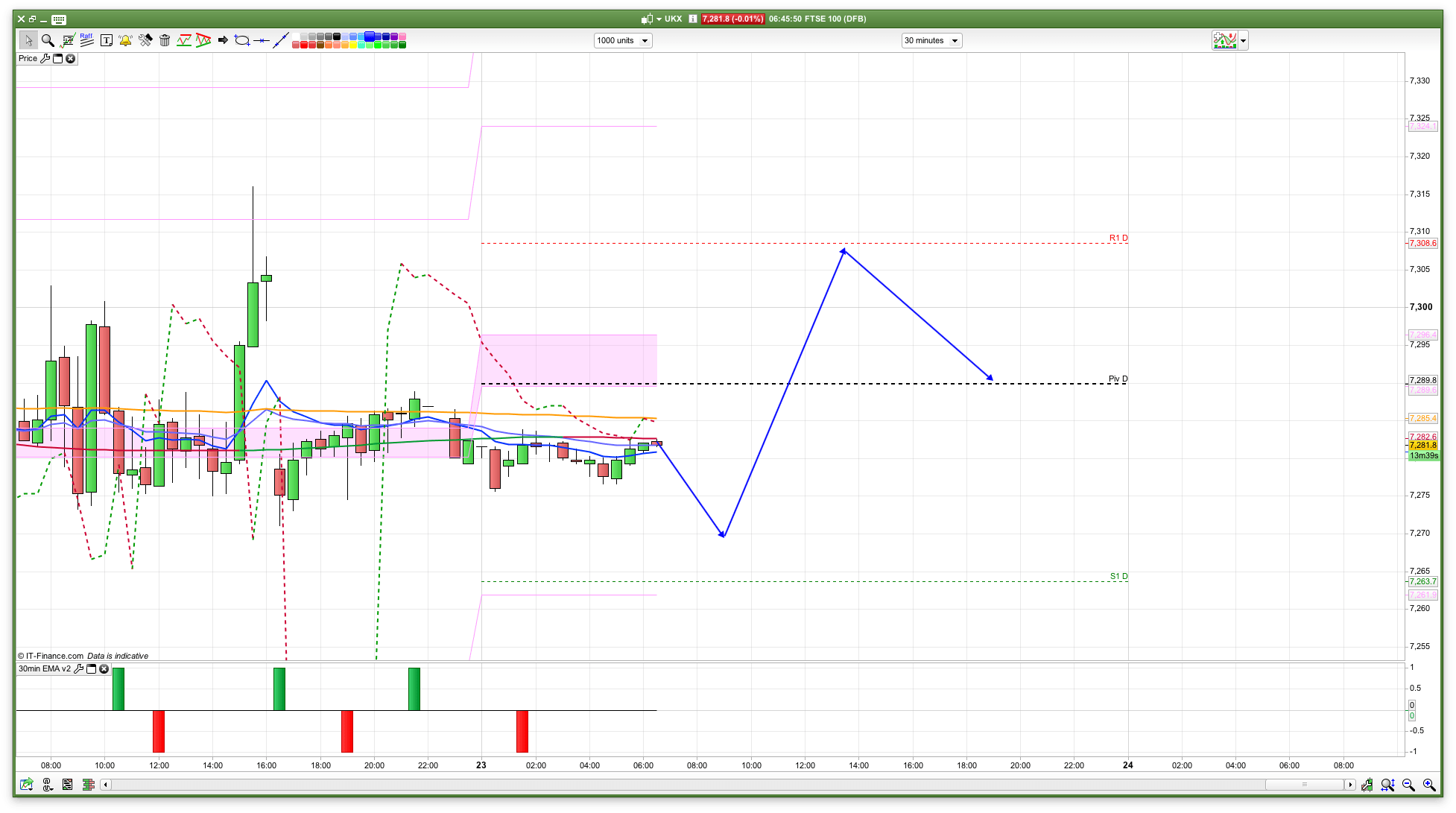Expand the chart template dropdown arrow
The width and height of the screenshot is (1456, 813).
[x=1243, y=41]
